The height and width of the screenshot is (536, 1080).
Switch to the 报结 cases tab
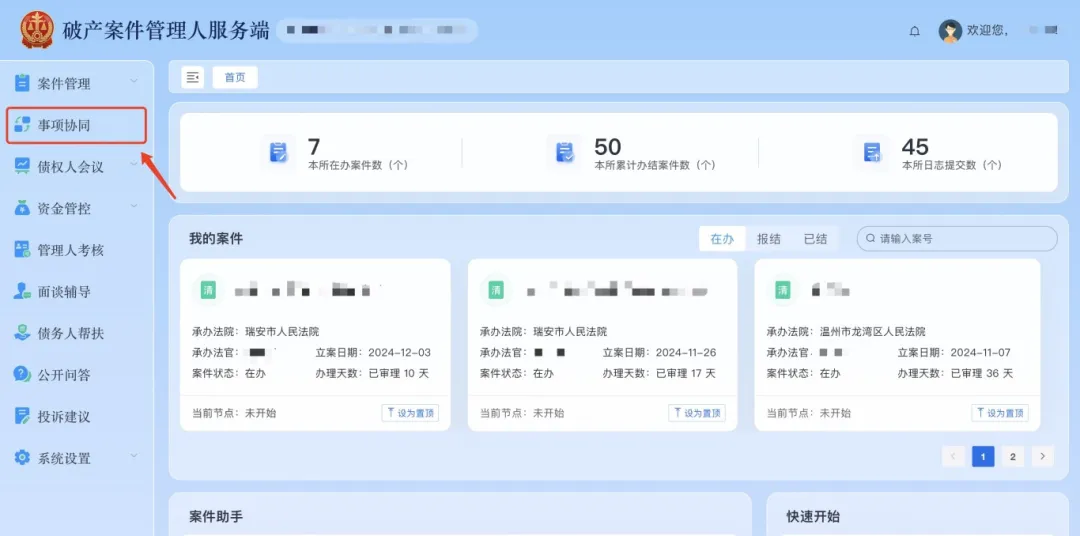[769, 239]
